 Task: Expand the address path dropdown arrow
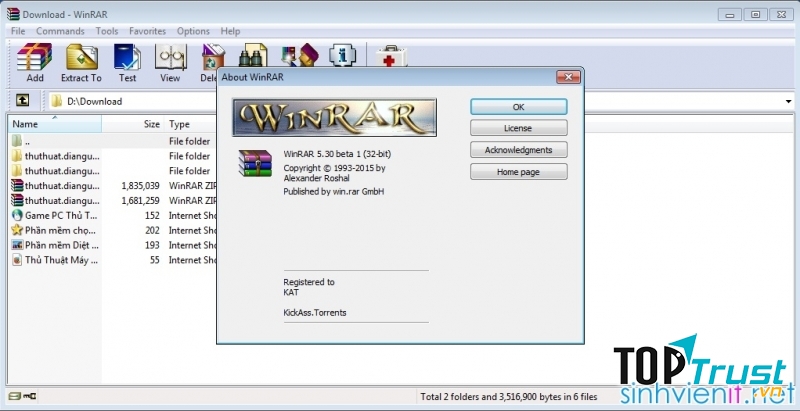[x=788, y=101]
